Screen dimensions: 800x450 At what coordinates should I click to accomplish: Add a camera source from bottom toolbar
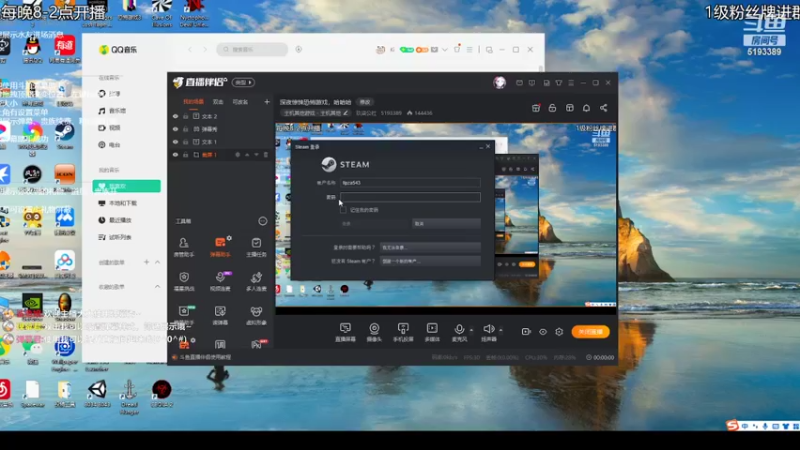(x=374, y=332)
